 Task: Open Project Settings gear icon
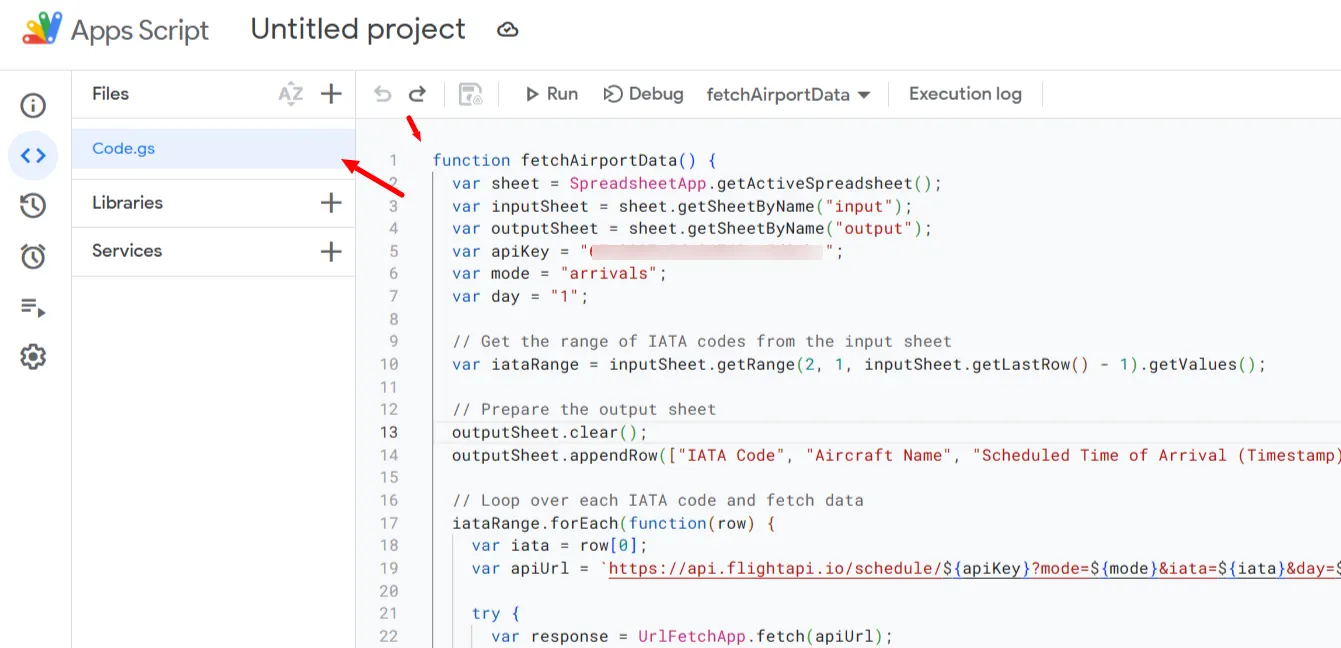click(x=33, y=357)
